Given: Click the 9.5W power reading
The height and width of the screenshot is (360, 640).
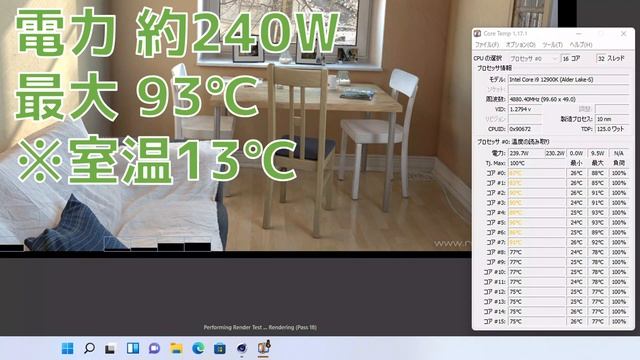Looking at the screenshot, I should pyautogui.click(x=598, y=153).
